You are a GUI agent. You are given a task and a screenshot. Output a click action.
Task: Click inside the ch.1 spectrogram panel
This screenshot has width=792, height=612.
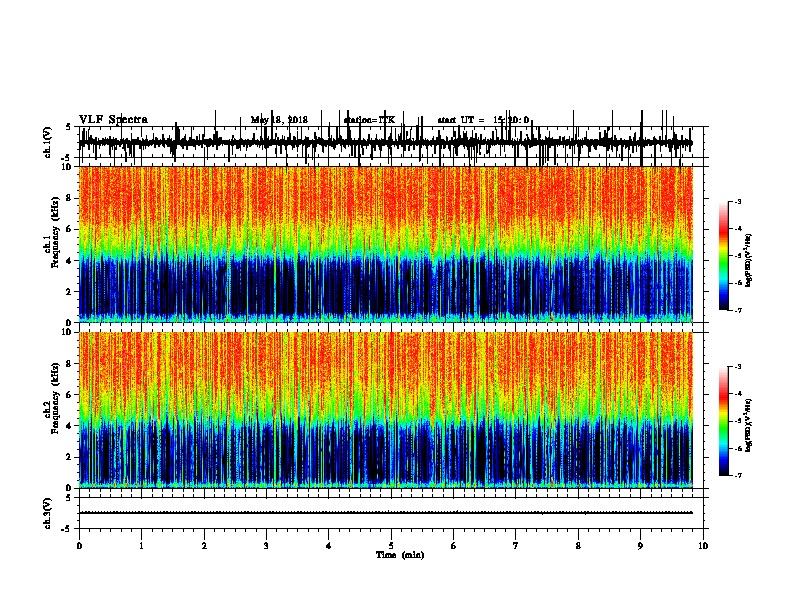[385, 244]
